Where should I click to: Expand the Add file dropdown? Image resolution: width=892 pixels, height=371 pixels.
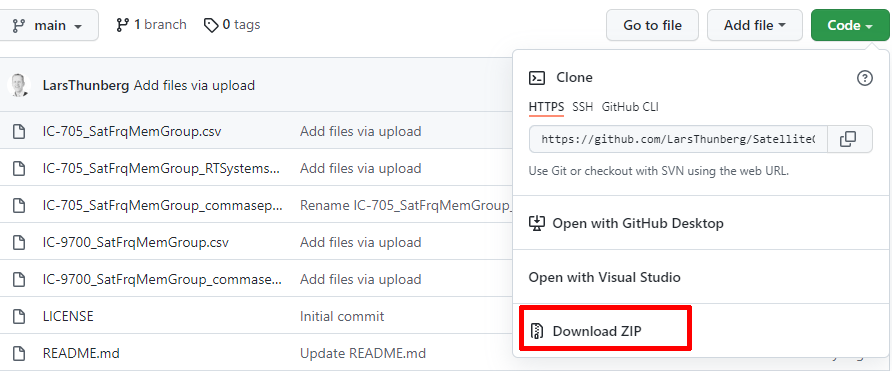click(x=754, y=26)
